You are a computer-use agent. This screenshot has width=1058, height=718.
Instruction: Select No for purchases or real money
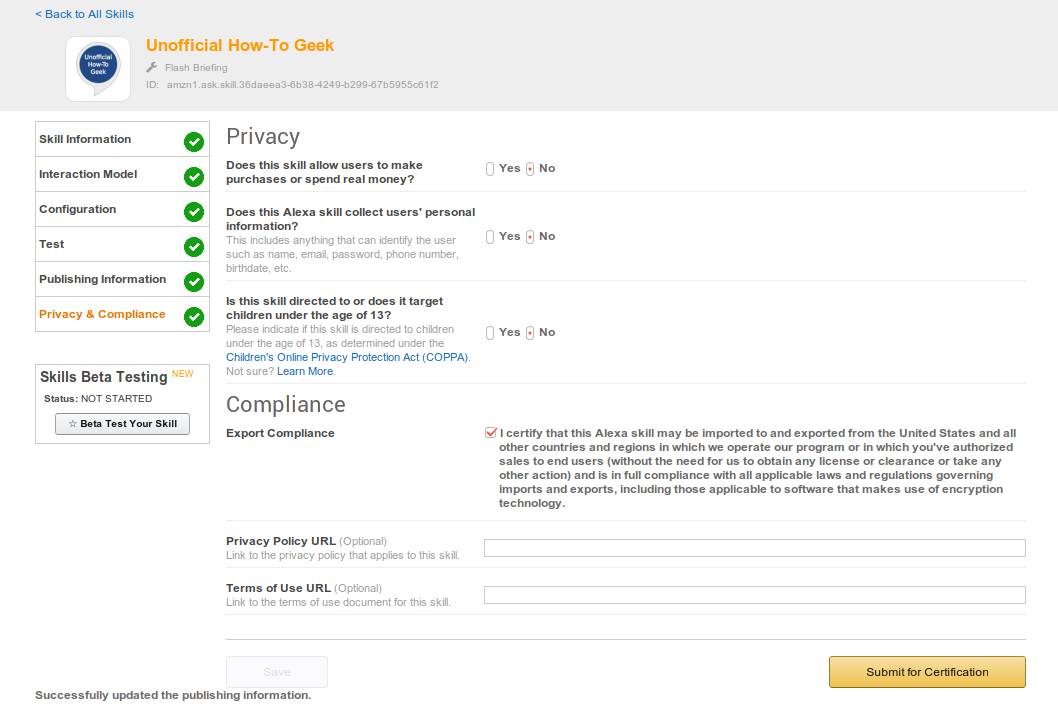pyautogui.click(x=530, y=169)
